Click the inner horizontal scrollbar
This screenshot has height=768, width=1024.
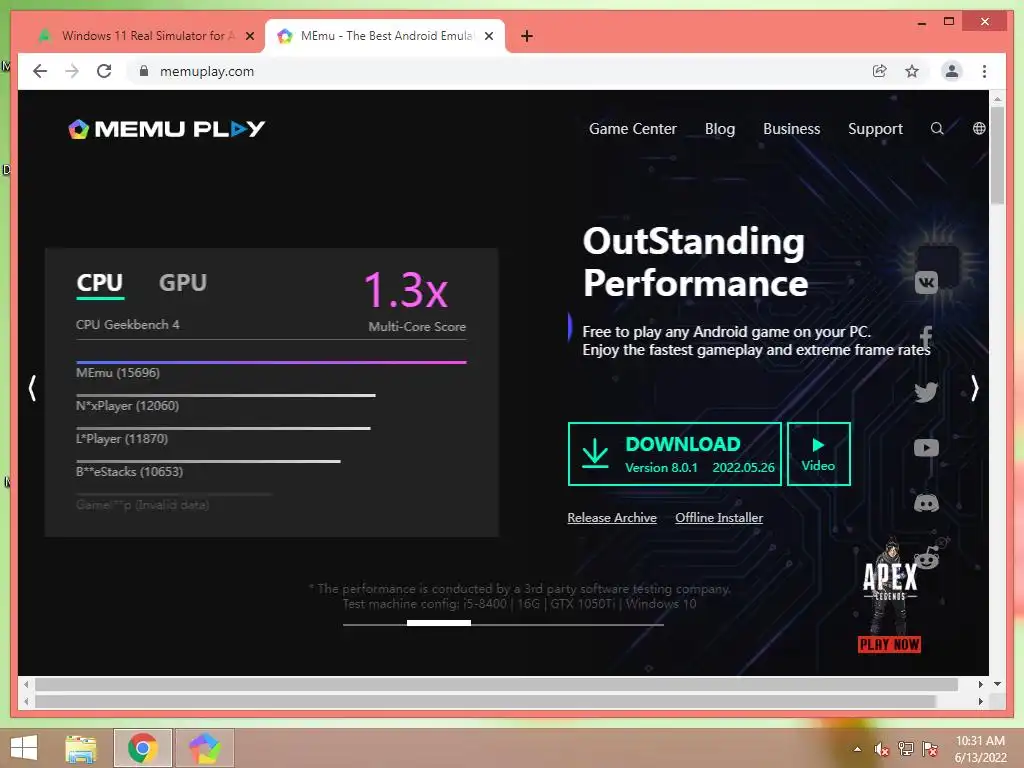pyautogui.click(x=496, y=684)
